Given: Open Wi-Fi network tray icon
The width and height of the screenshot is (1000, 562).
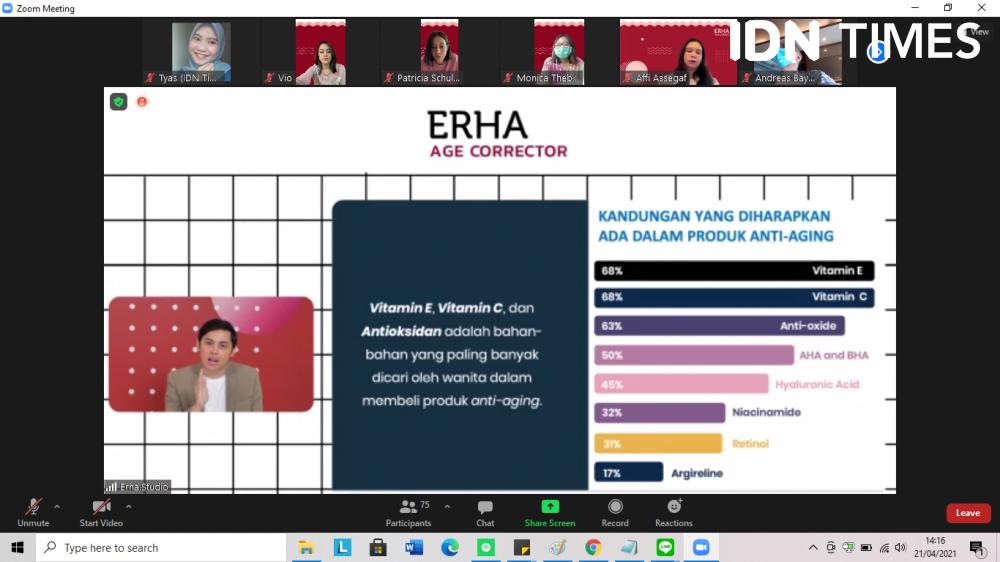Looking at the screenshot, I should pyautogui.click(x=884, y=547).
